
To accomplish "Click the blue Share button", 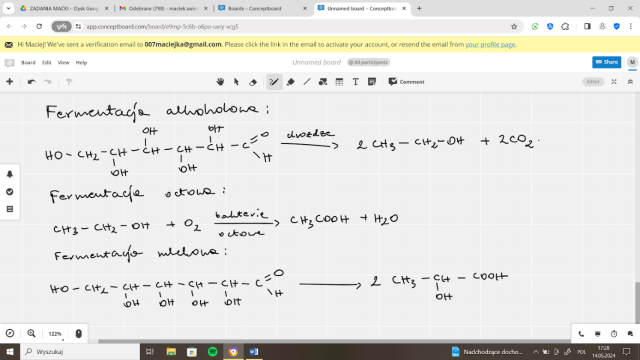I will pos(607,62).
